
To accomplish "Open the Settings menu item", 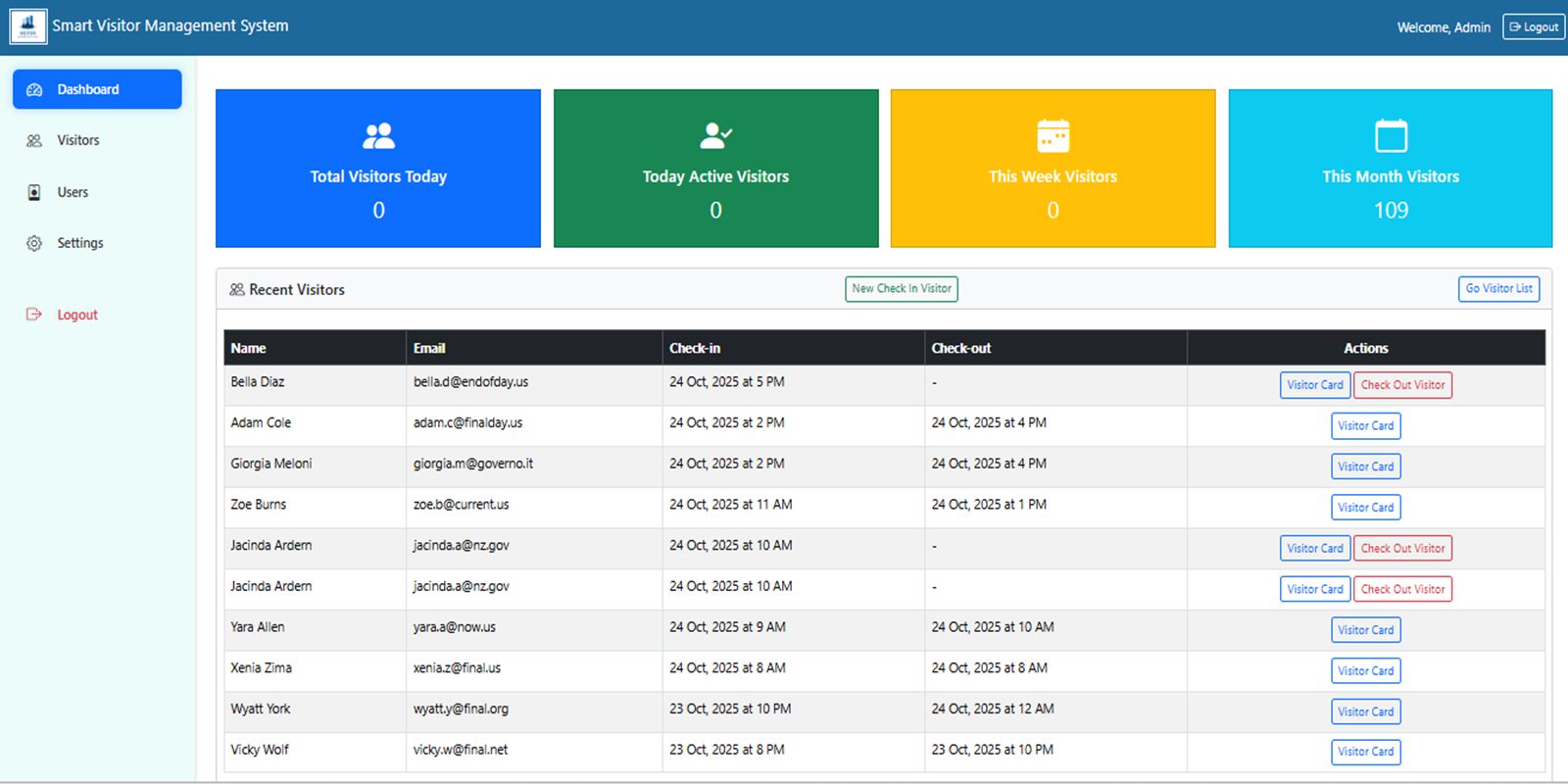I will coord(79,243).
